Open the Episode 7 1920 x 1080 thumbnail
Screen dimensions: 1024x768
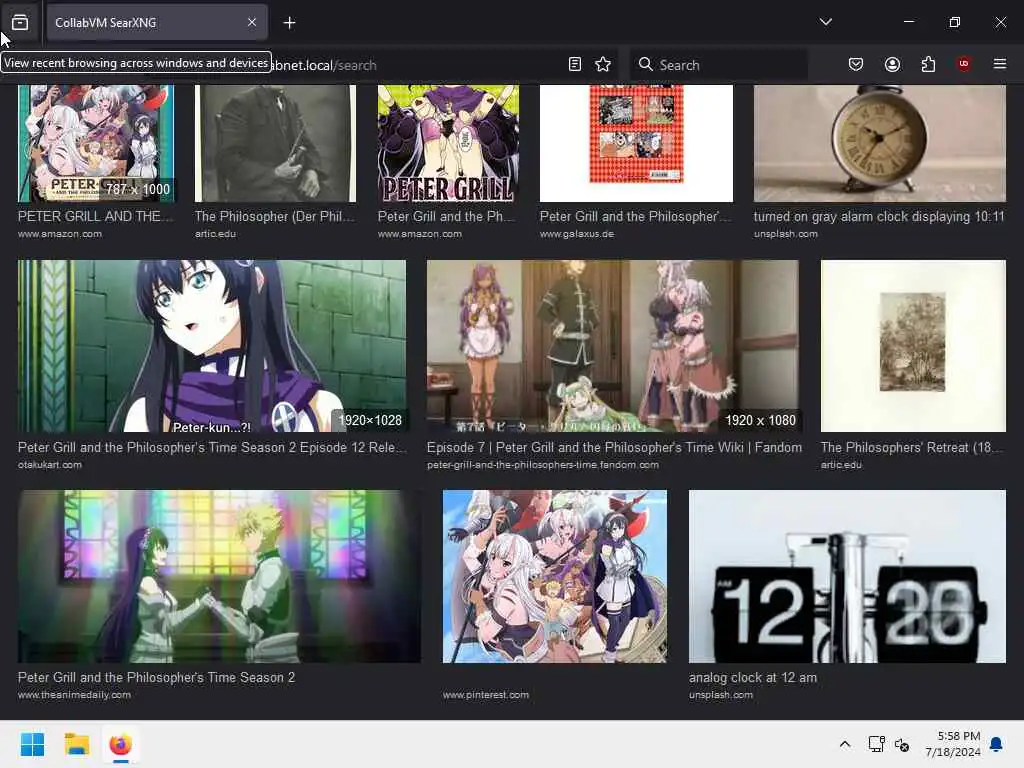tap(613, 346)
